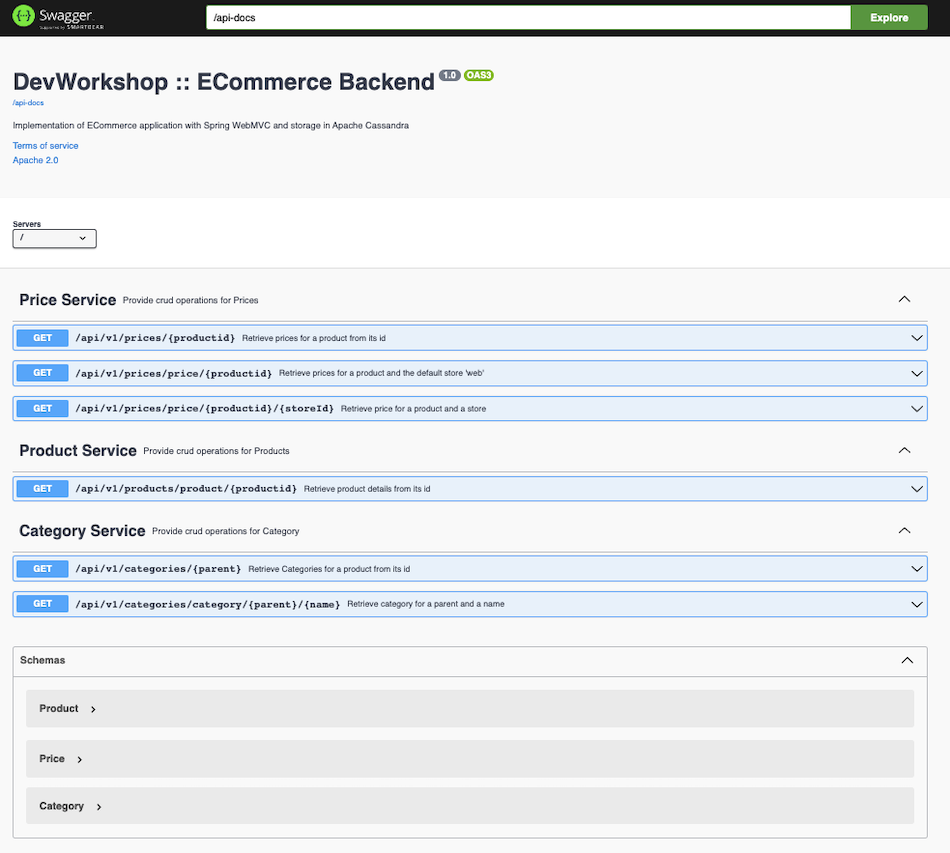This screenshot has height=853, width=950.
Task: Click the /api/v1/prices/price/{productid}/{storeId} path text
Action: pyautogui.click(x=205, y=409)
